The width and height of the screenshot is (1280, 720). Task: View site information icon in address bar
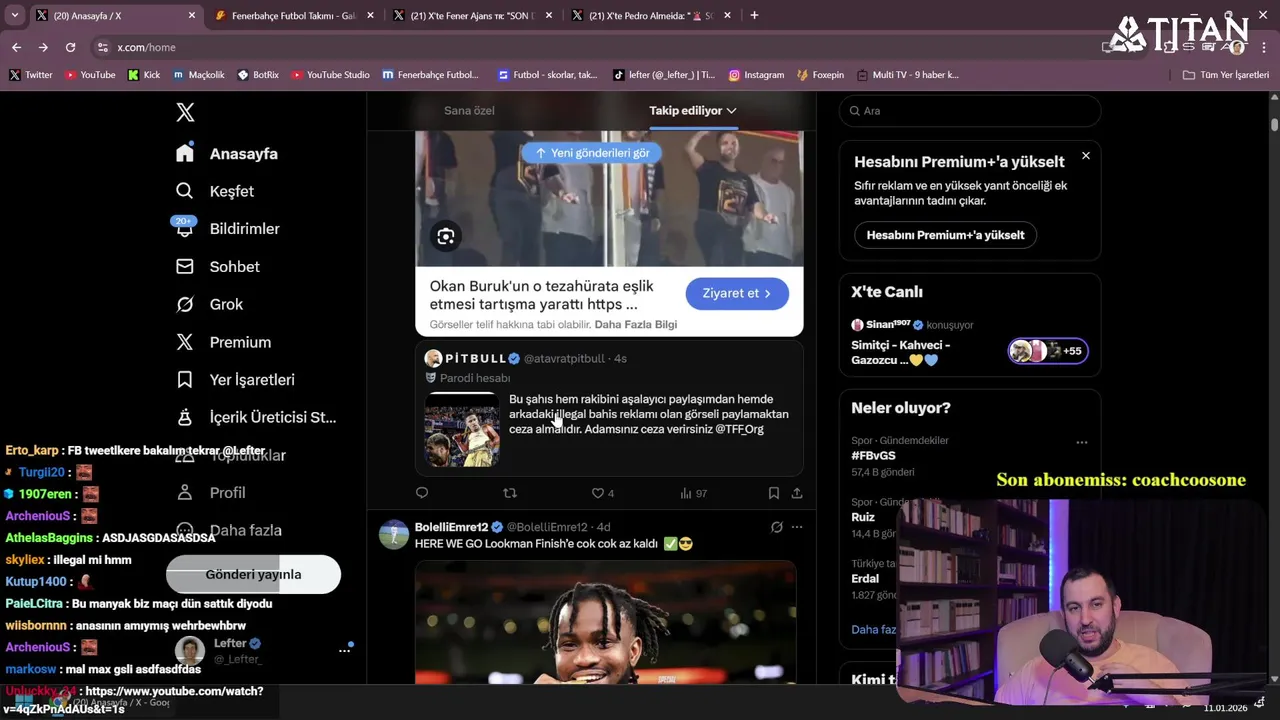pos(102,47)
